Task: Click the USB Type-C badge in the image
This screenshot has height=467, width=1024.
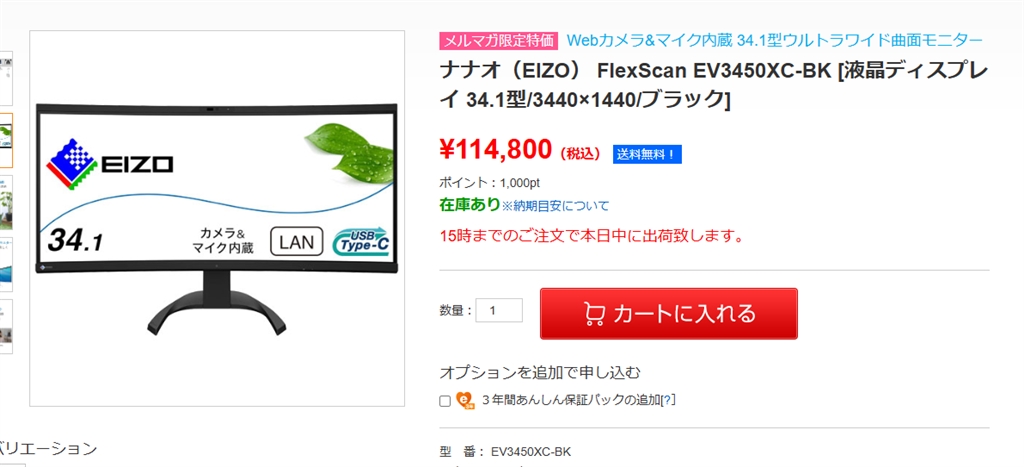Action: (360, 242)
